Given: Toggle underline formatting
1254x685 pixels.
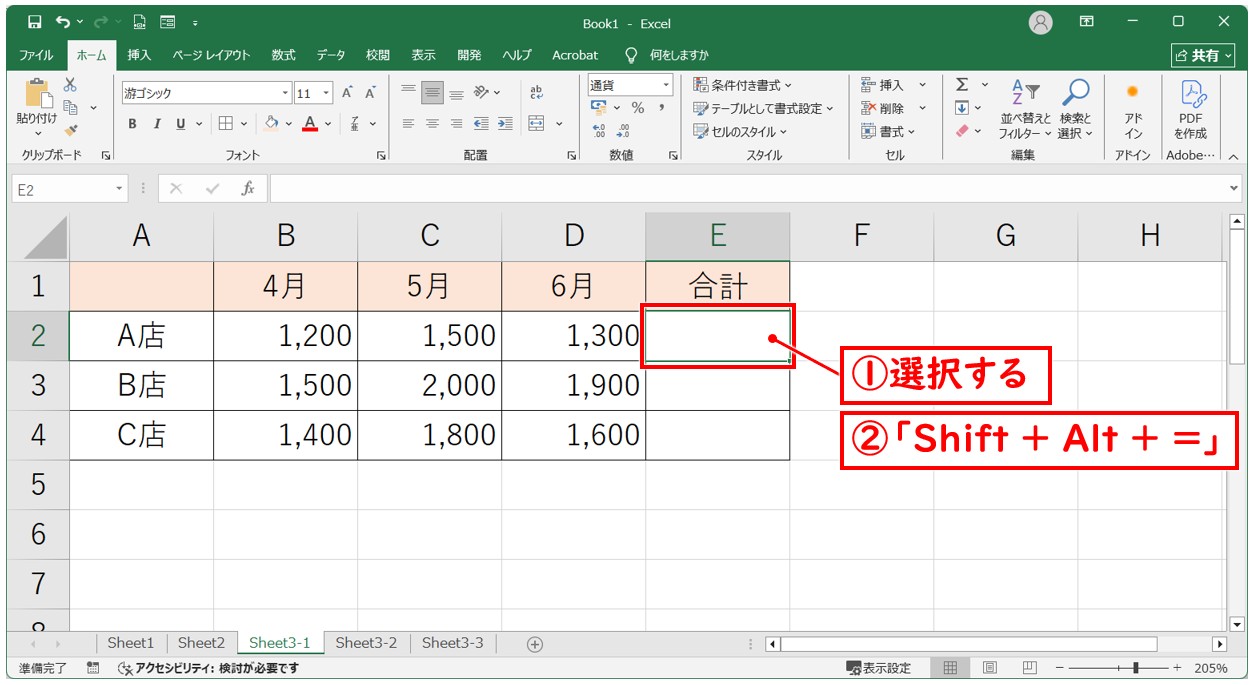Looking at the screenshot, I should click(181, 124).
